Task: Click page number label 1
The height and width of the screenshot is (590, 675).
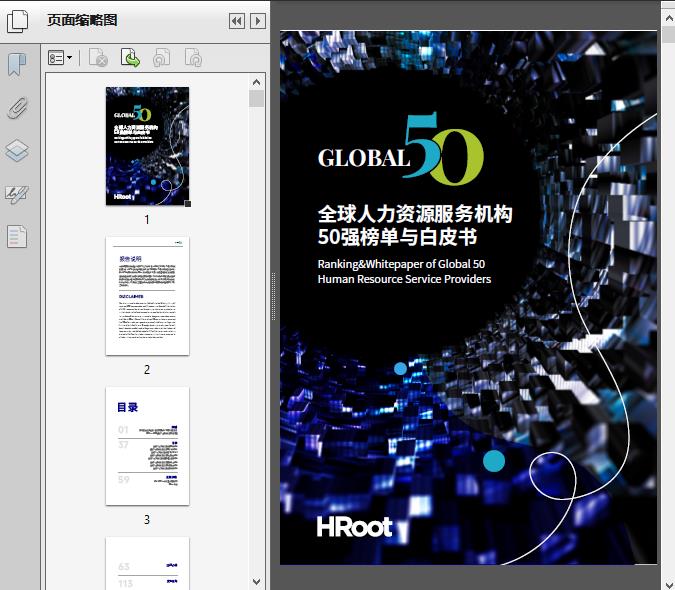Action: [147, 220]
